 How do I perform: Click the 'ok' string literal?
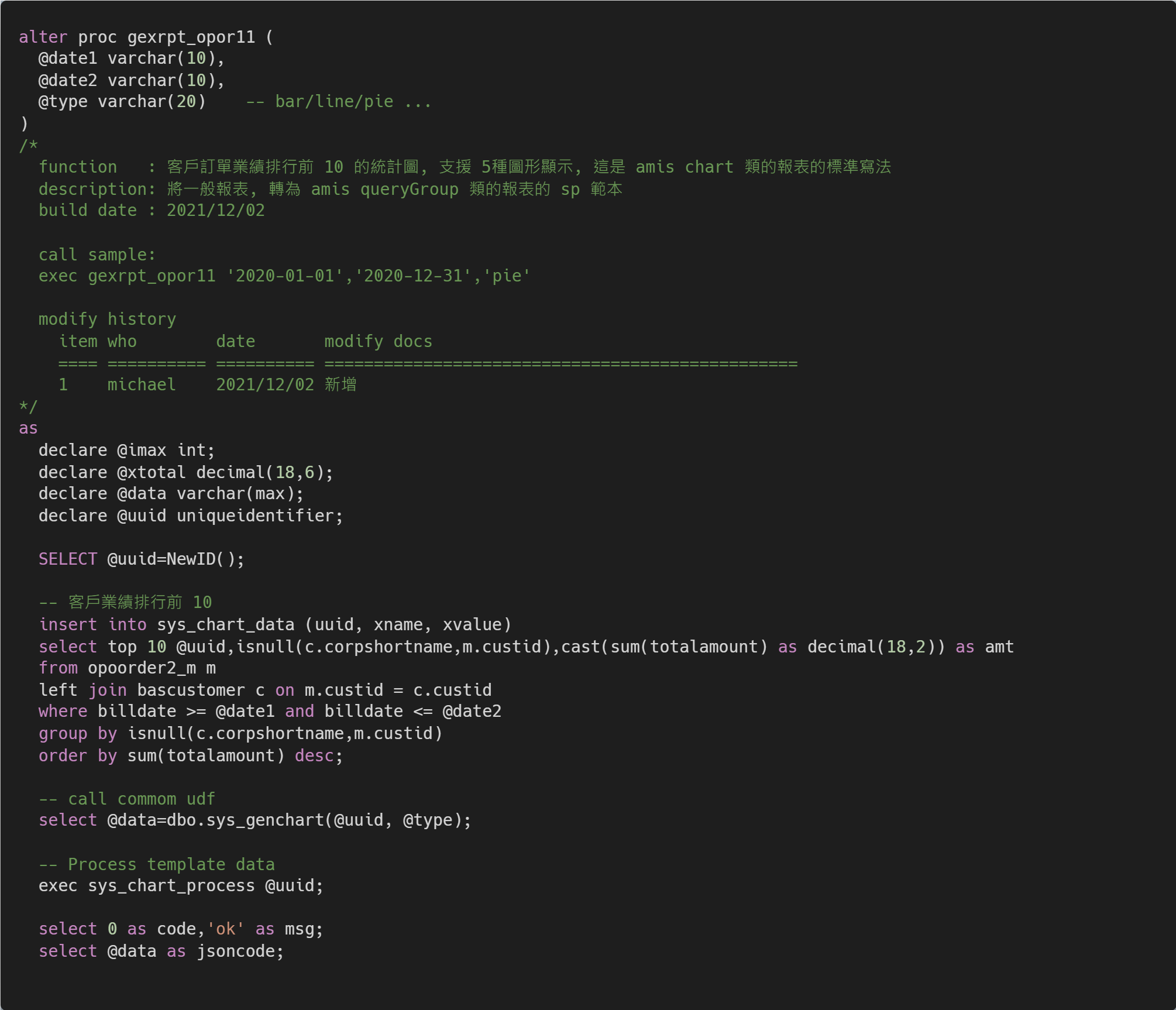click(x=225, y=929)
